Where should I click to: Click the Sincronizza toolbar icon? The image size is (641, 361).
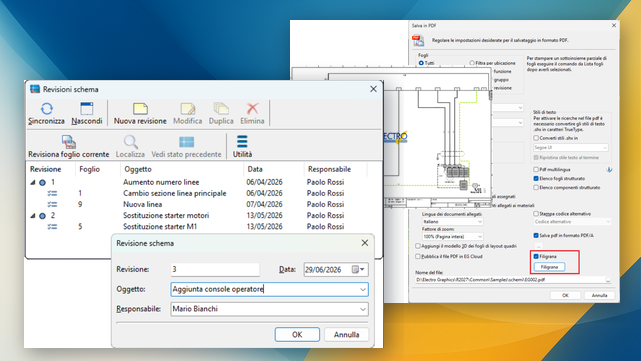(47, 109)
